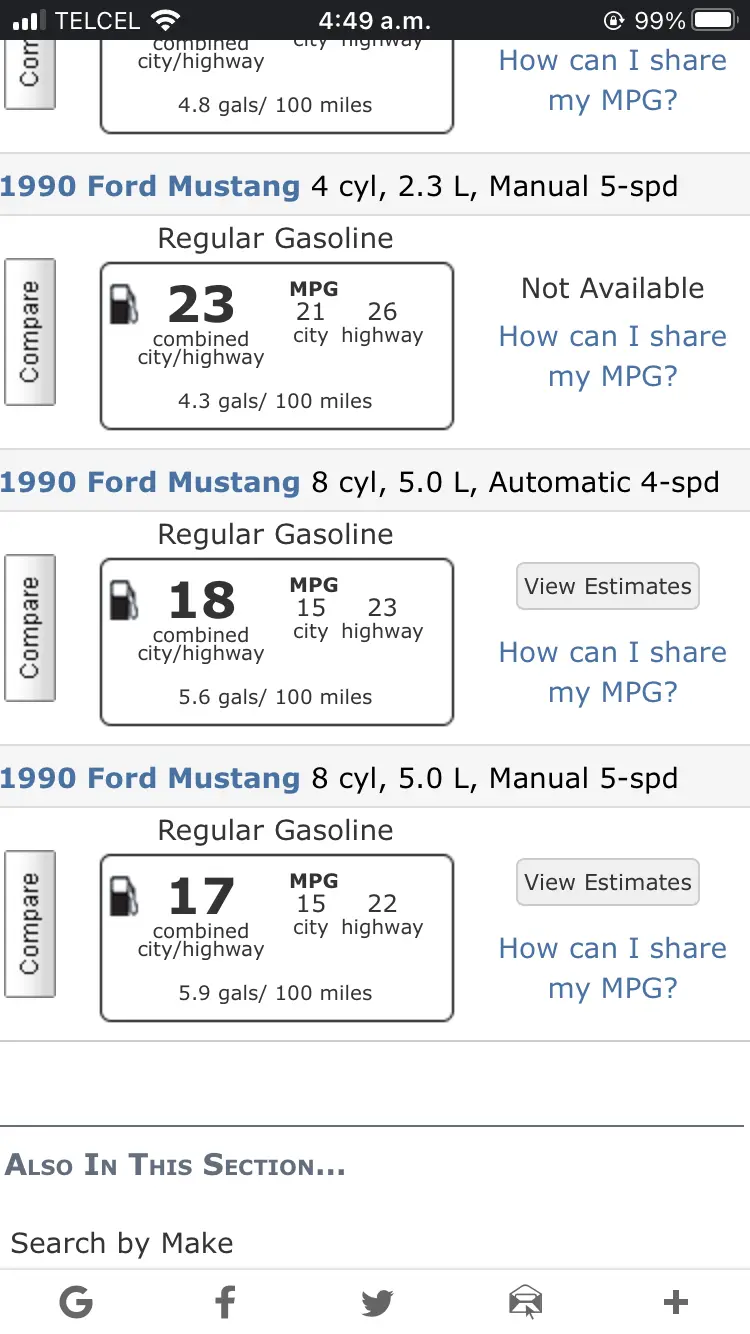Tap the email envelope share icon
The image size is (750, 1334).
pyautogui.click(x=525, y=1302)
